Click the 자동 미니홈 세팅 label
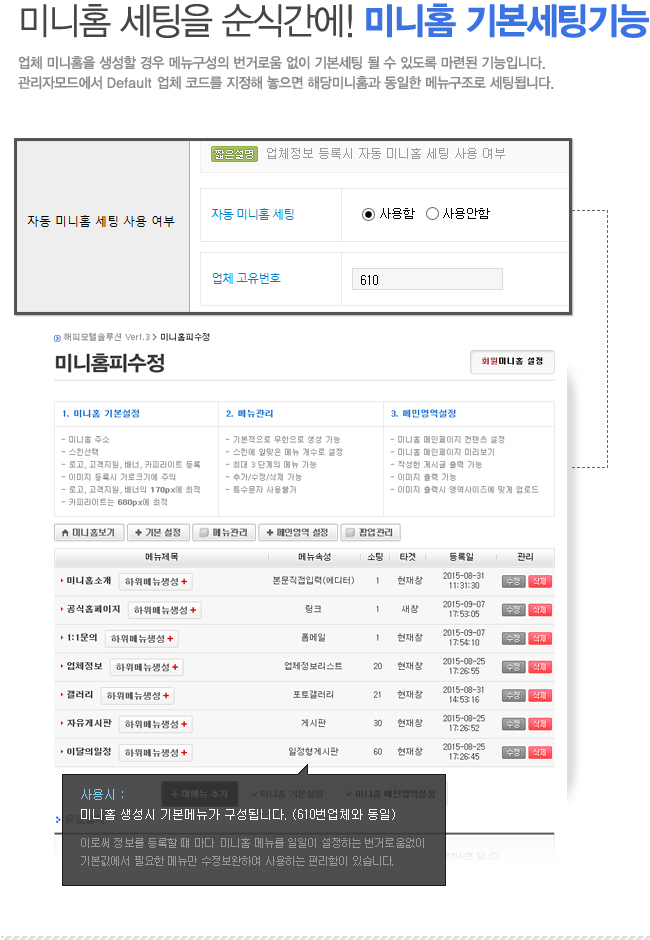The image size is (650, 940). coord(252,214)
